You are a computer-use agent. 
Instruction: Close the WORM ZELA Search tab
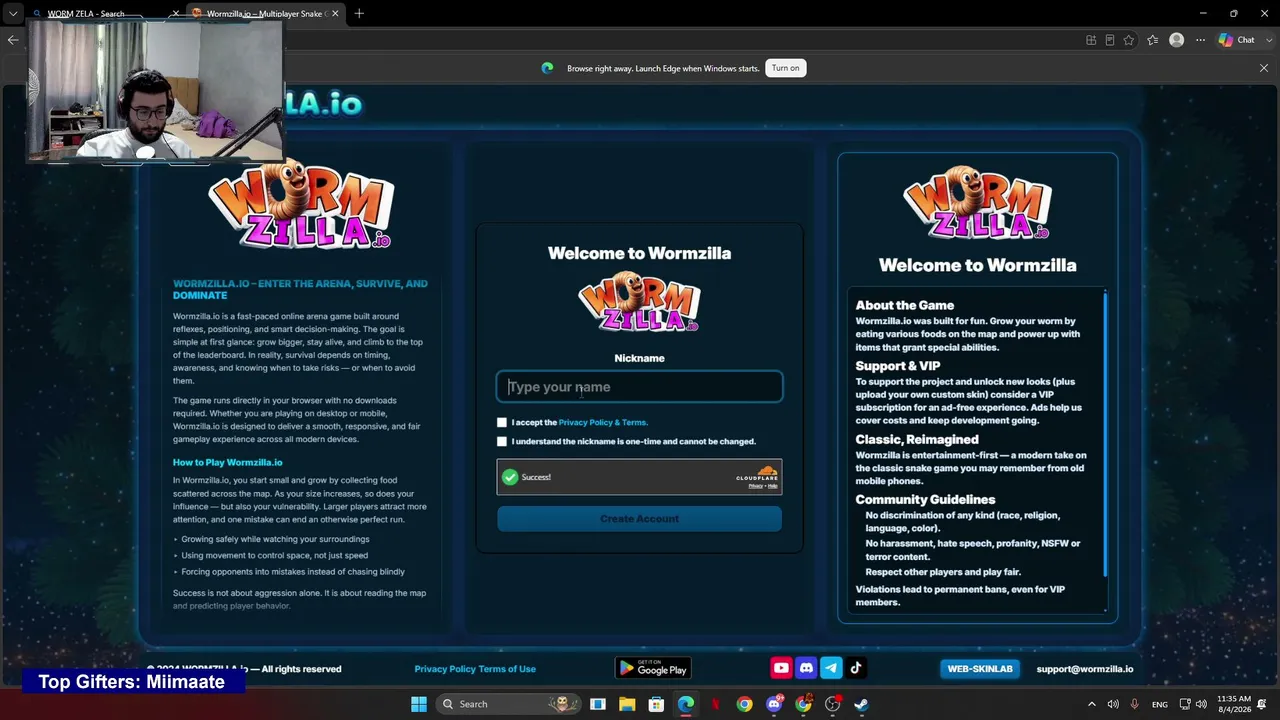[176, 13]
